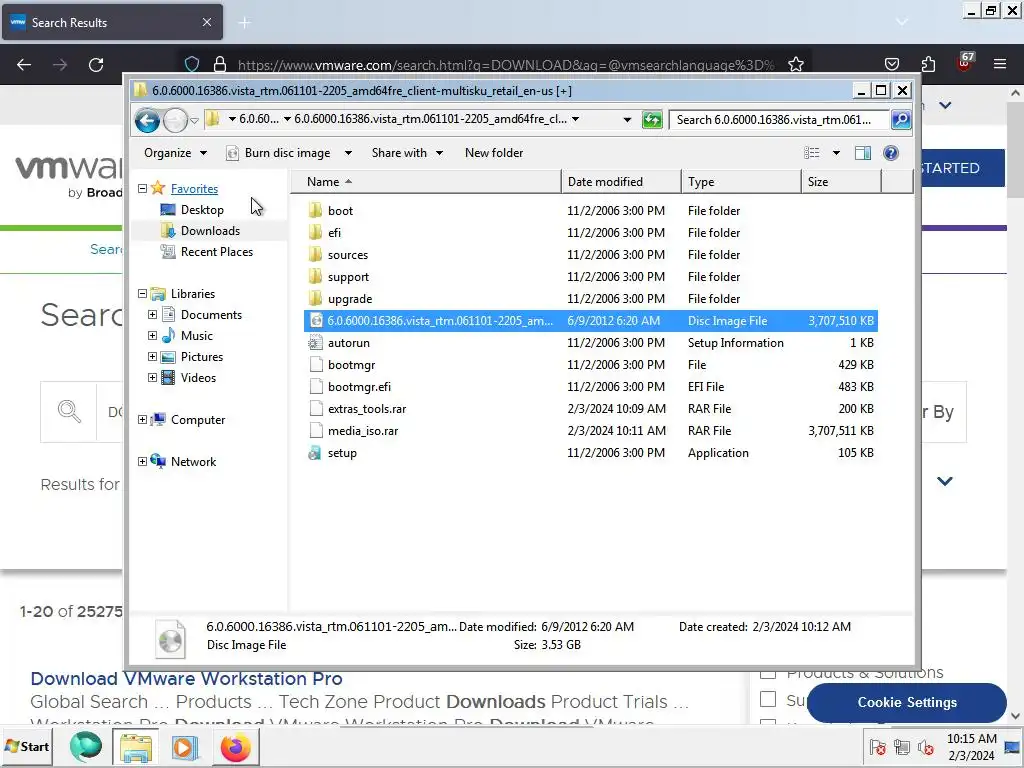Screen dimensions: 1024x768
Task: Click the Explorer back navigation arrow
Action: 147,120
